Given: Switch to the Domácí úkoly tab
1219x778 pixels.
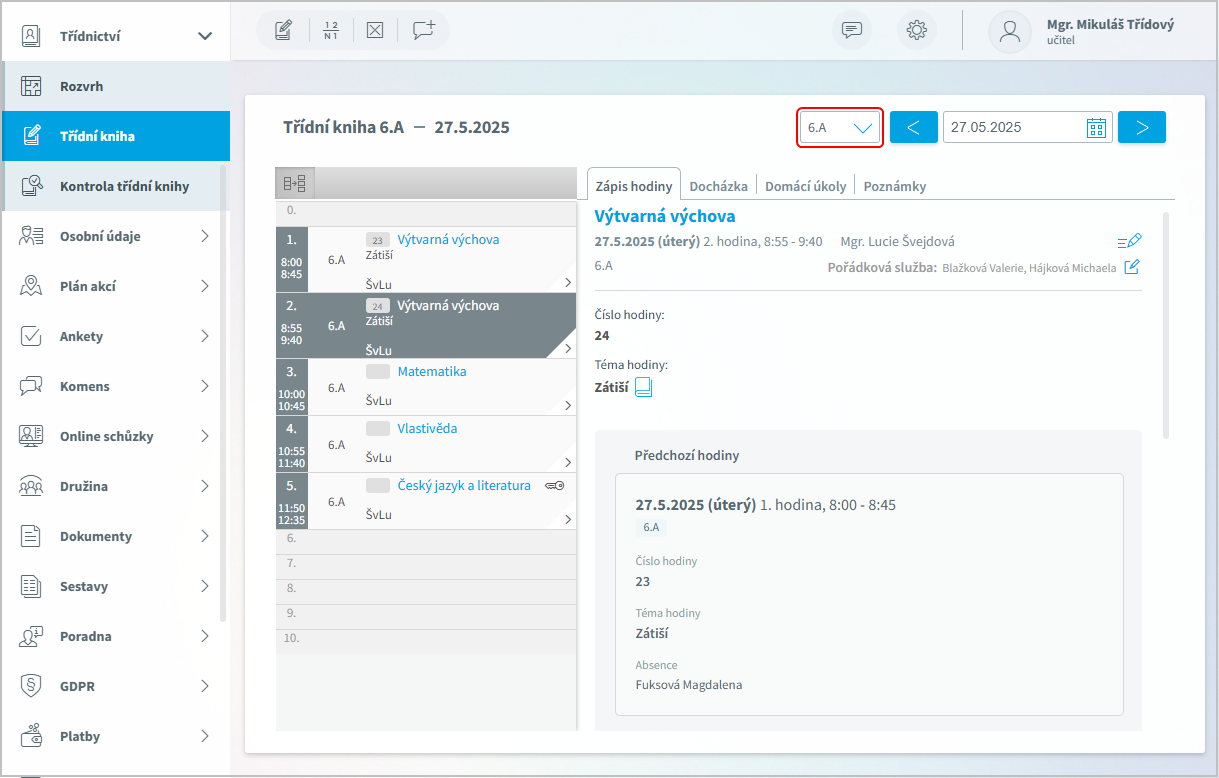Looking at the screenshot, I should 805,186.
